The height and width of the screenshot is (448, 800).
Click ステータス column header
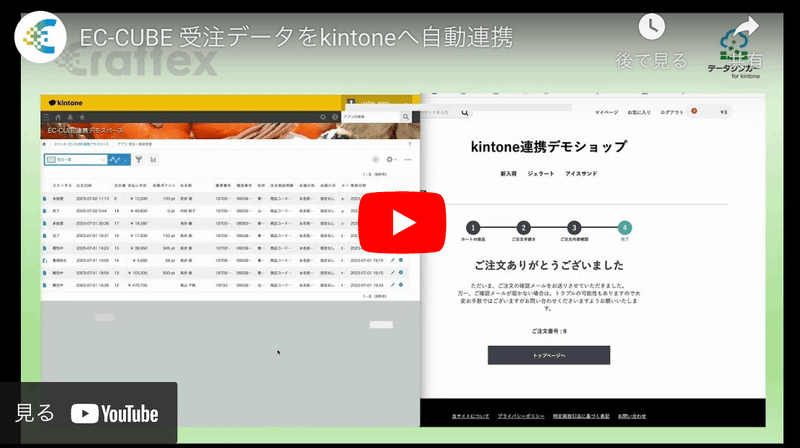click(62, 186)
